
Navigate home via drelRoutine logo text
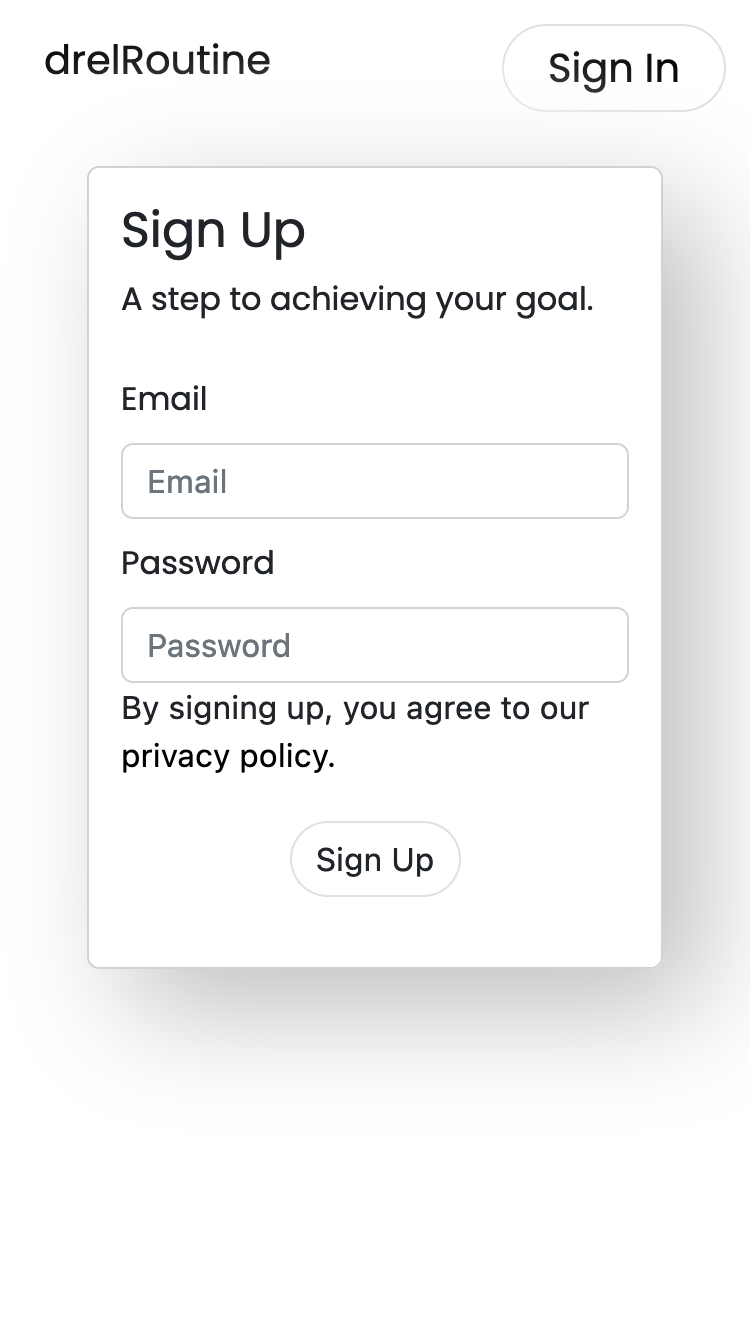pyautogui.click(x=157, y=60)
